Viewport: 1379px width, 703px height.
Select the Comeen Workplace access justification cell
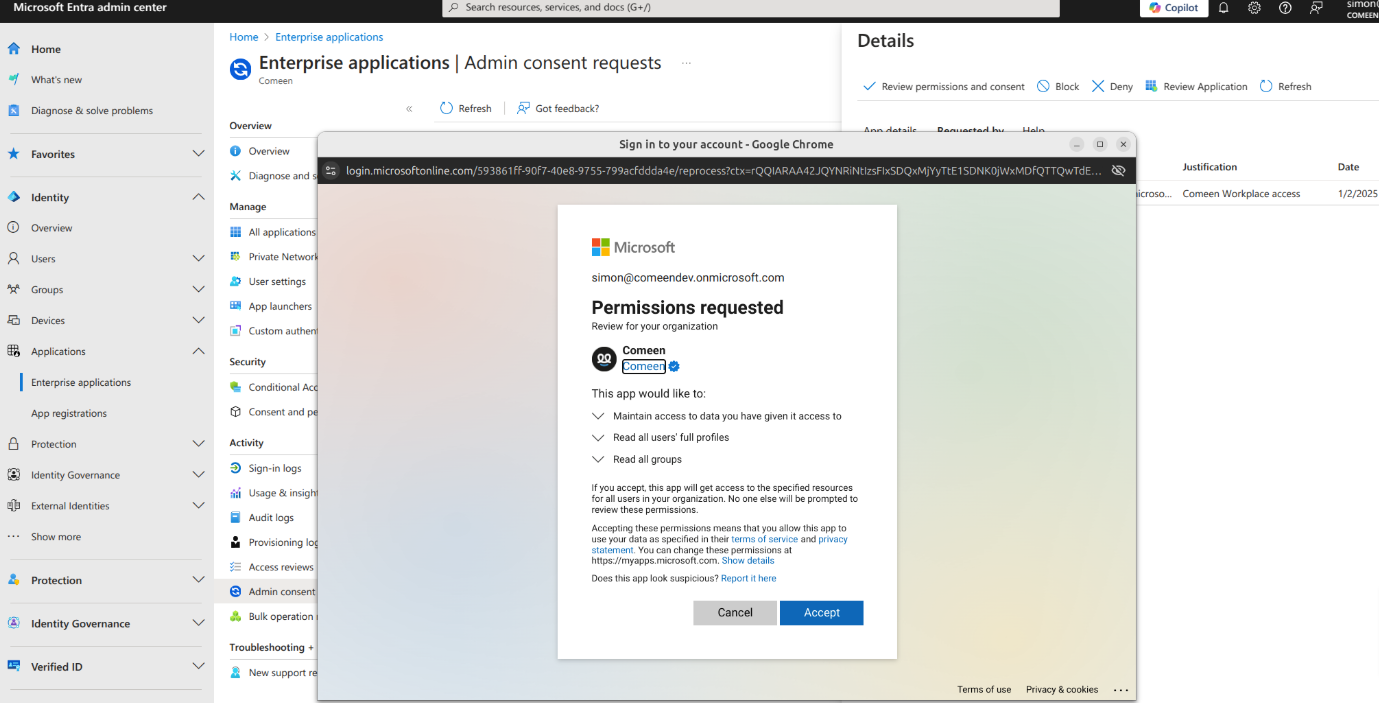1241,194
